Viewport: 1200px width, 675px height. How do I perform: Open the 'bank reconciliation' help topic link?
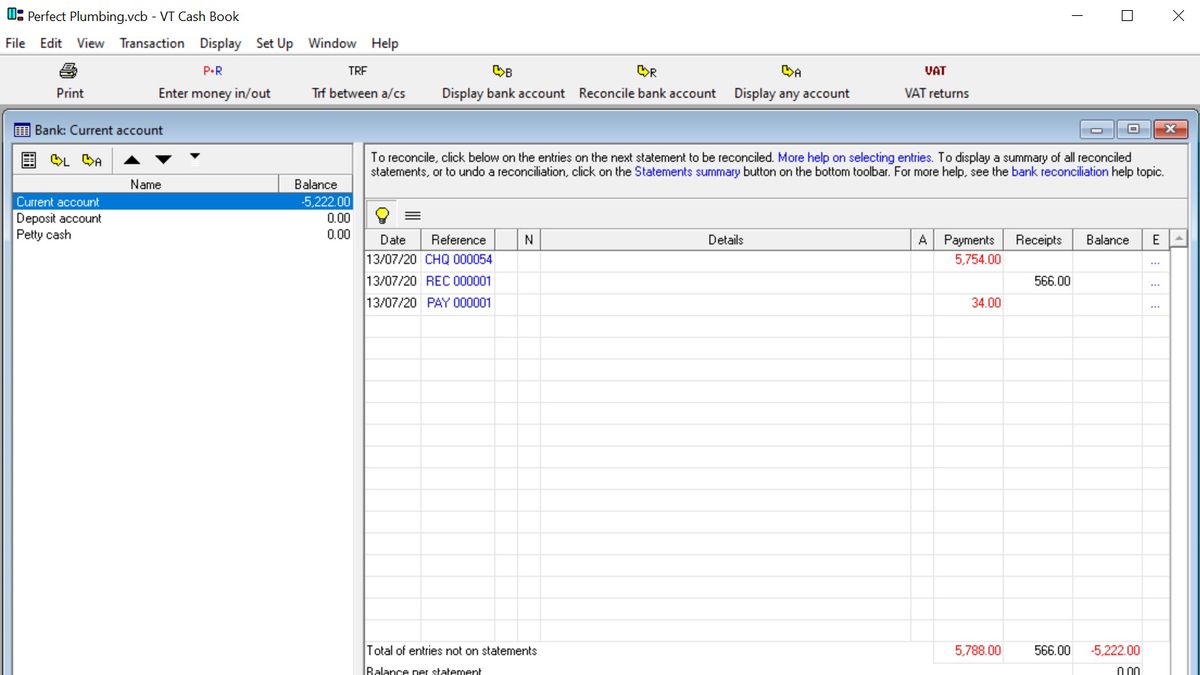[1059, 172]
